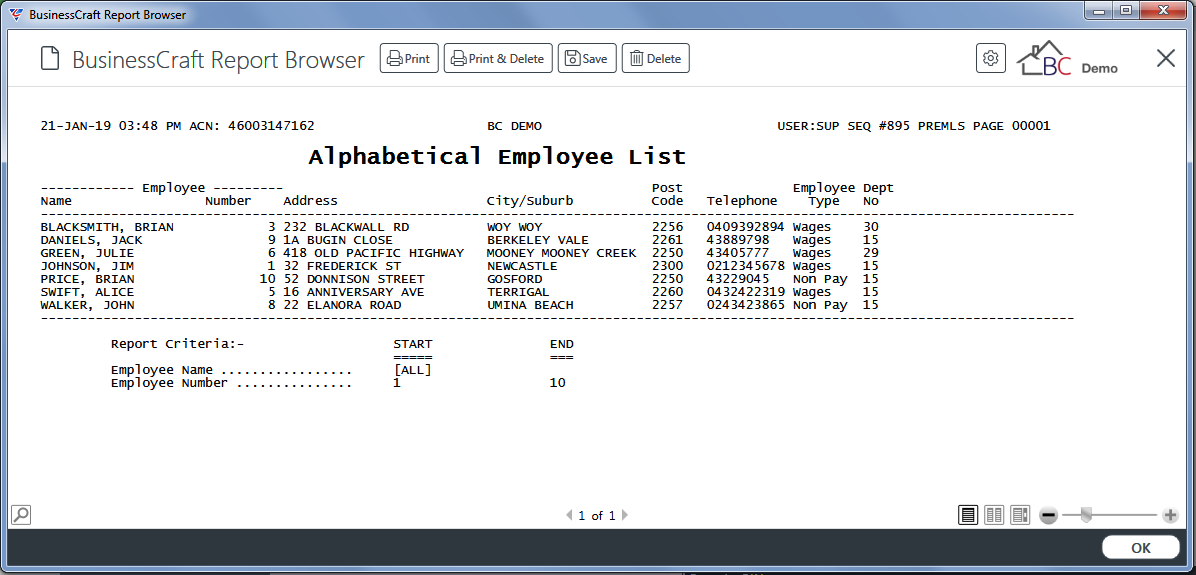
Task: Click the City/Suburb column header
Action: pos(530,201)
